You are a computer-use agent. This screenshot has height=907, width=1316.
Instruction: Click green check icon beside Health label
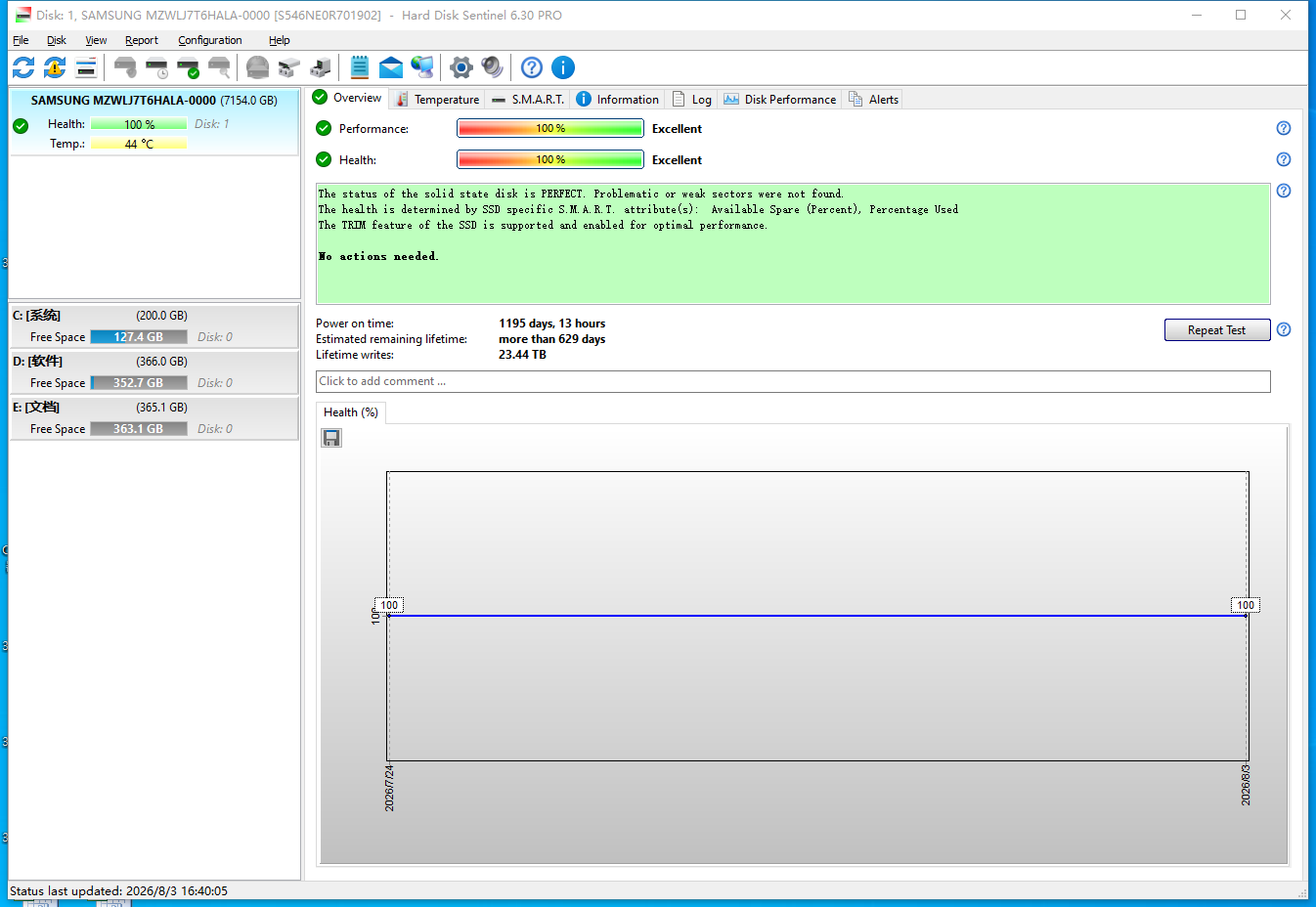click(324, 159)
